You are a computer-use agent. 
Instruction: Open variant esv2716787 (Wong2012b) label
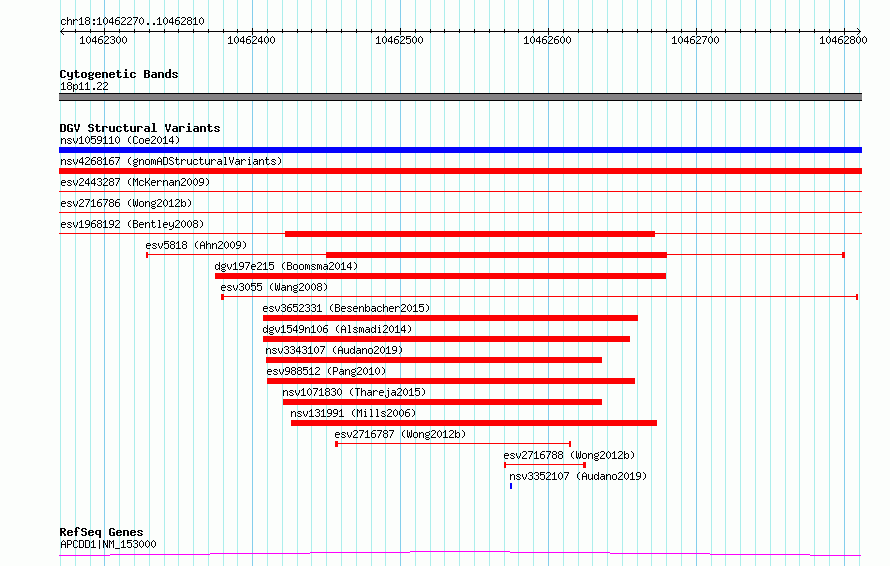point(400,434)
